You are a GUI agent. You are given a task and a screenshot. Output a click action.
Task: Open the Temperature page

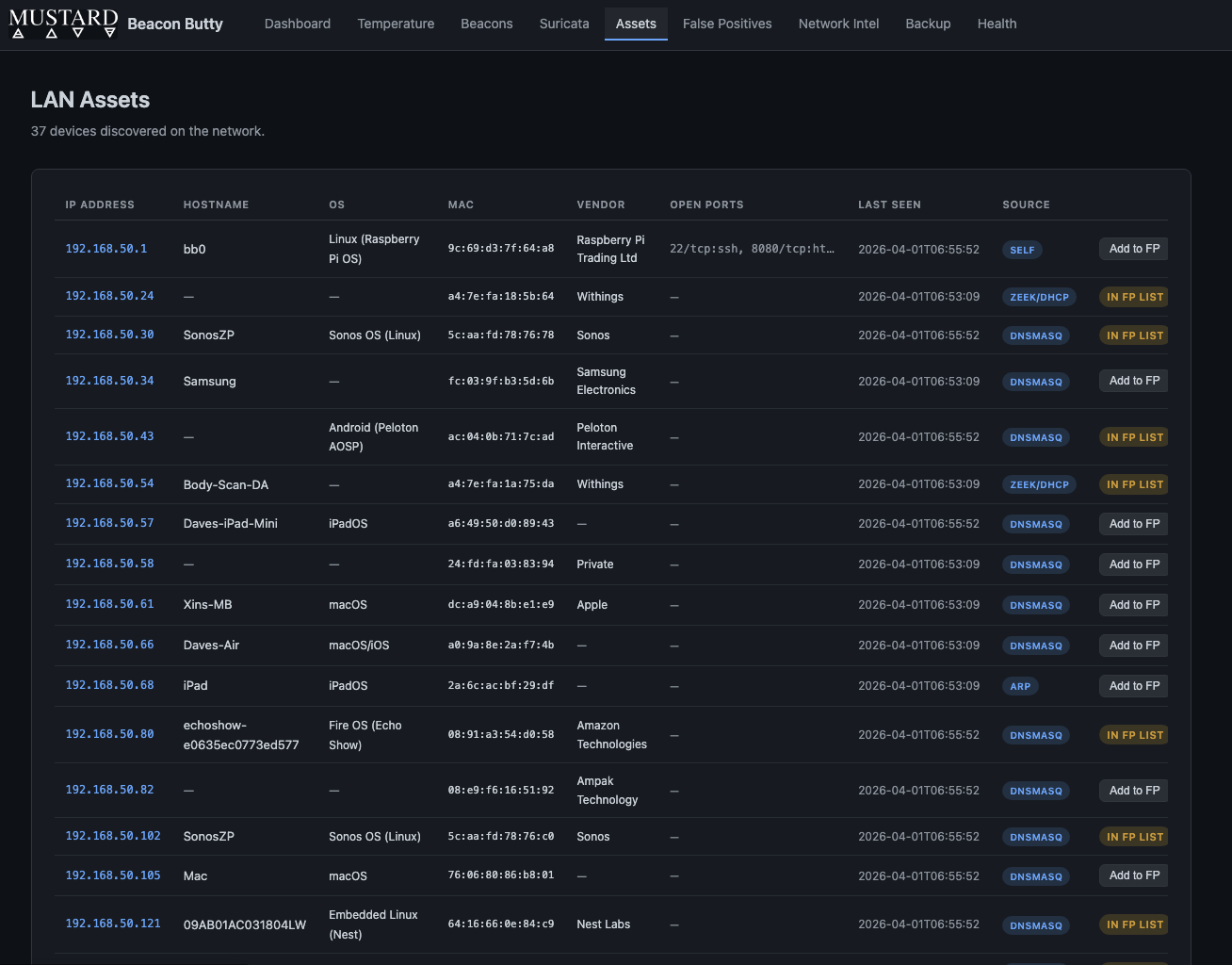click(396, 24)
